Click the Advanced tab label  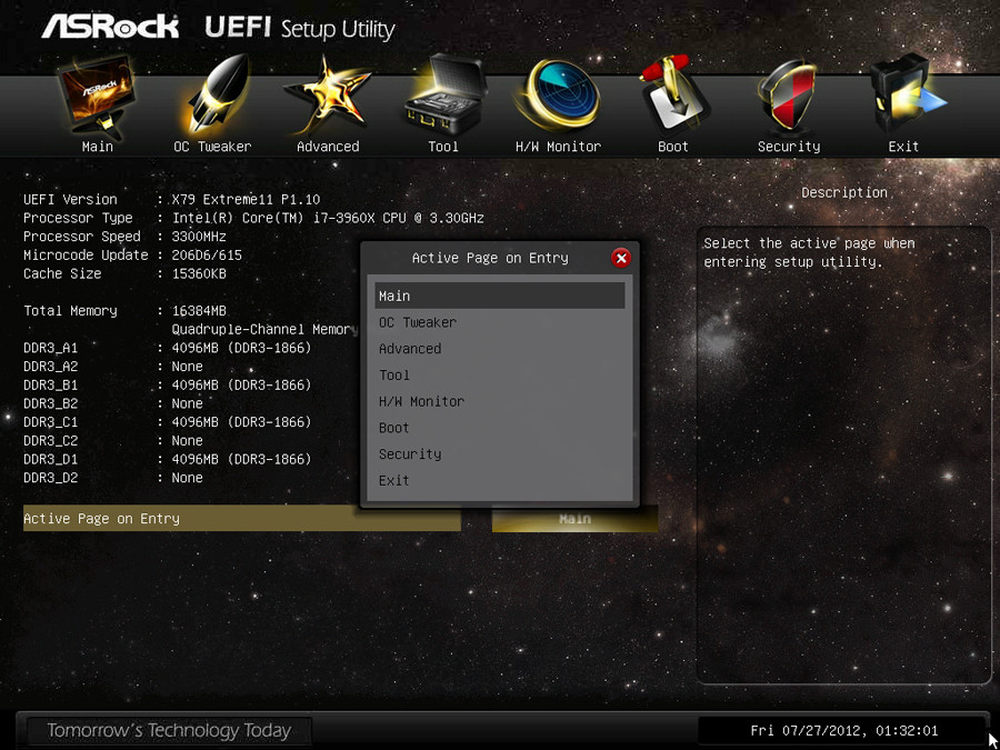(x=328, y=147)
